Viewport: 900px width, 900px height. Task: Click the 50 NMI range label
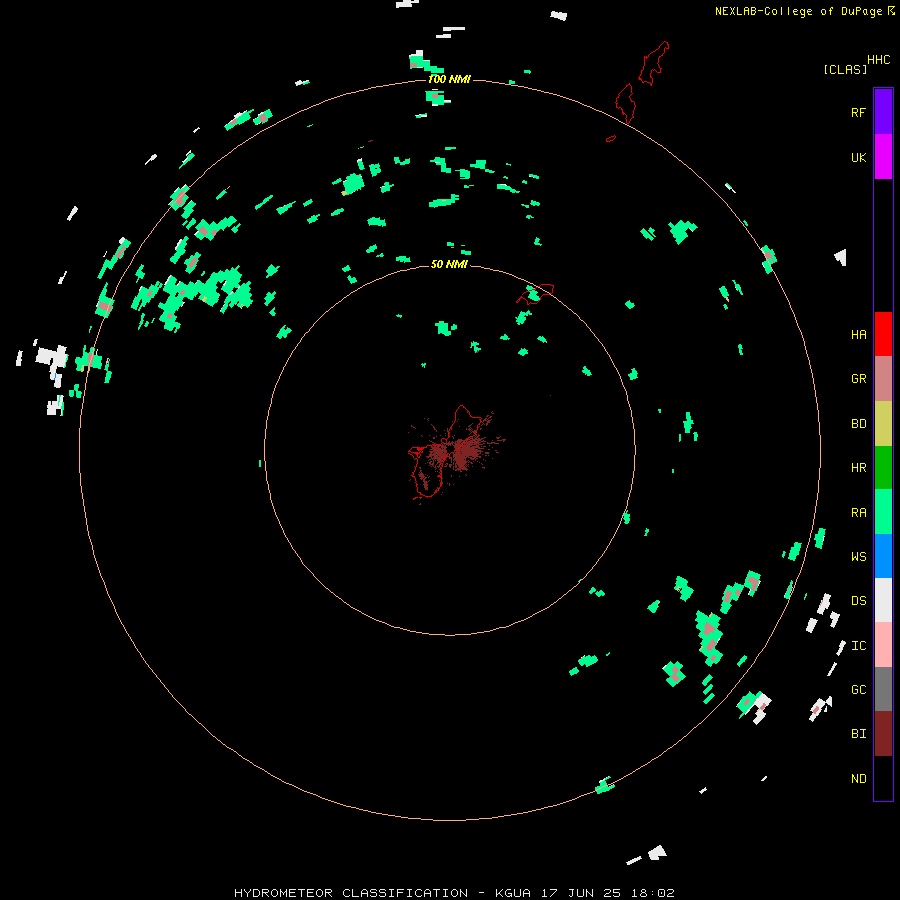click(x=449, y=264)
